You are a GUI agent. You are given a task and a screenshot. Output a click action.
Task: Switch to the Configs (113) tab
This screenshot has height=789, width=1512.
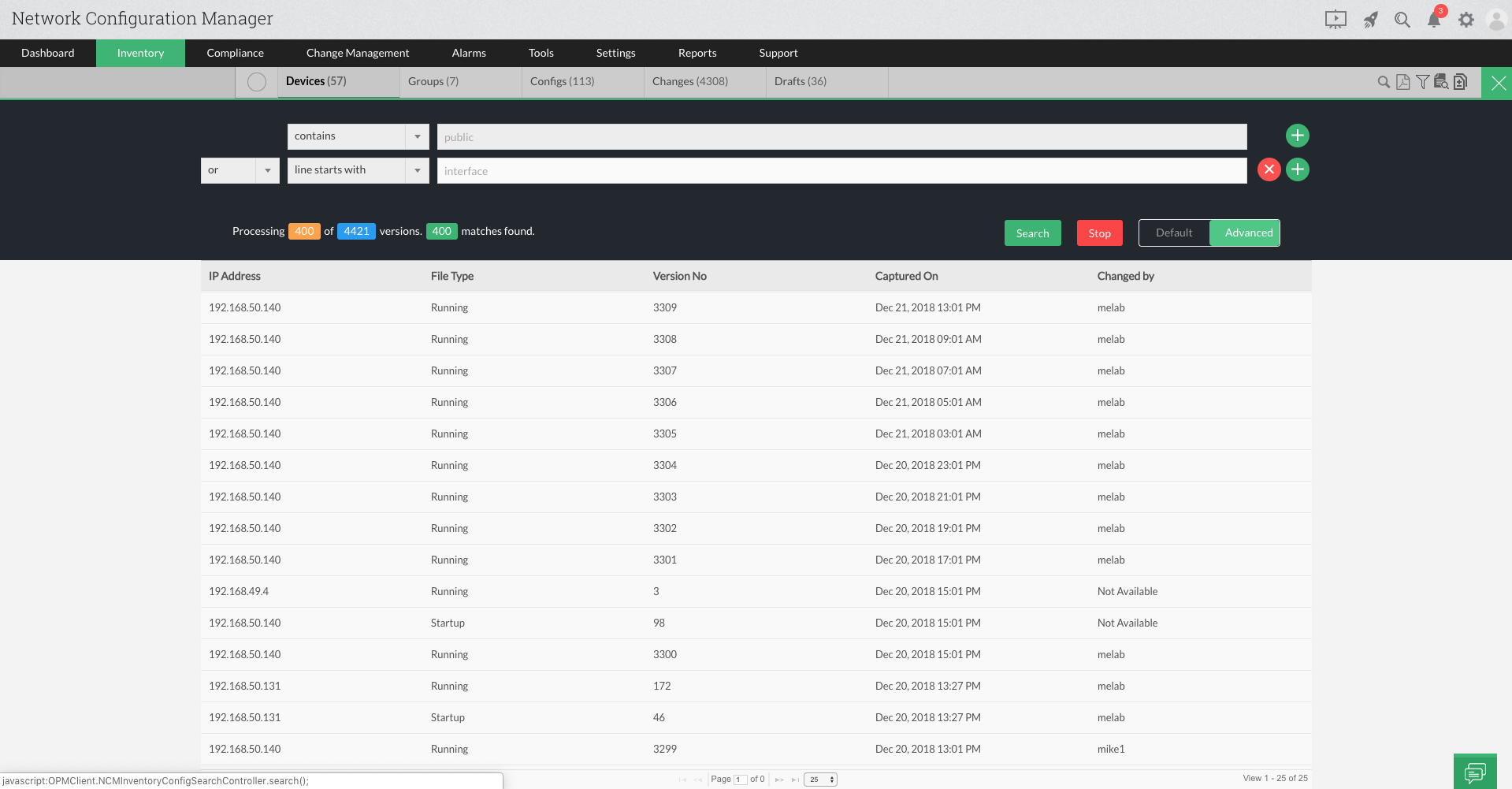click(x=561, y=81)
